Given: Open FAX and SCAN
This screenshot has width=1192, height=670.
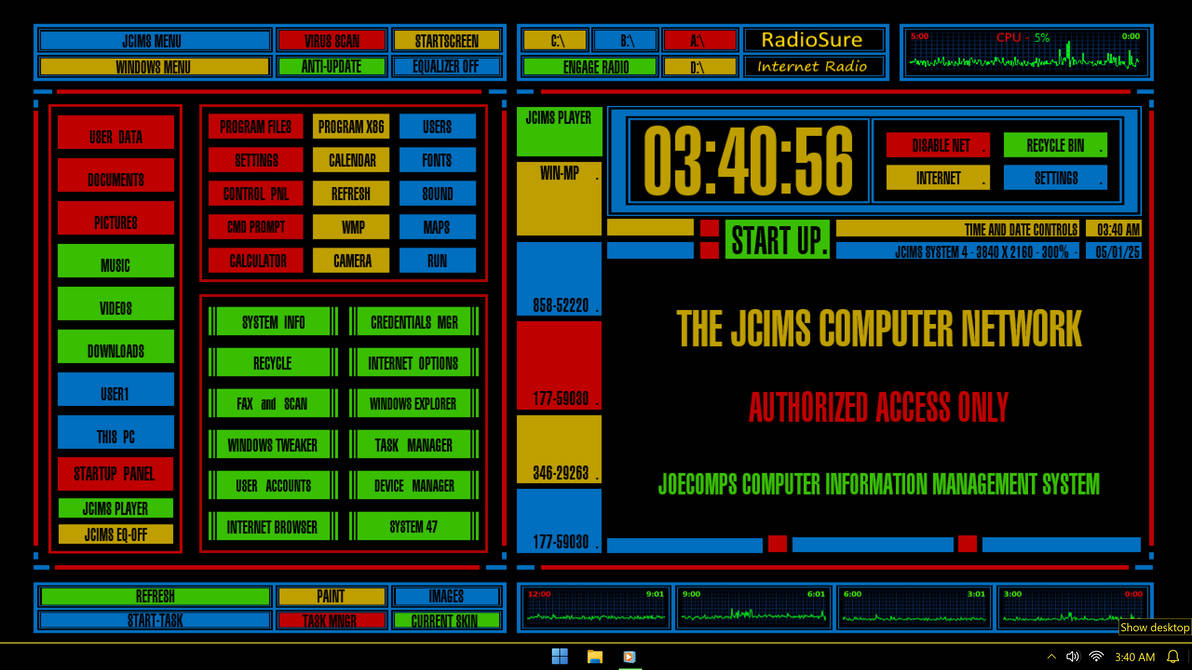Looking at the screenshot, I should (x=273, y=403).
